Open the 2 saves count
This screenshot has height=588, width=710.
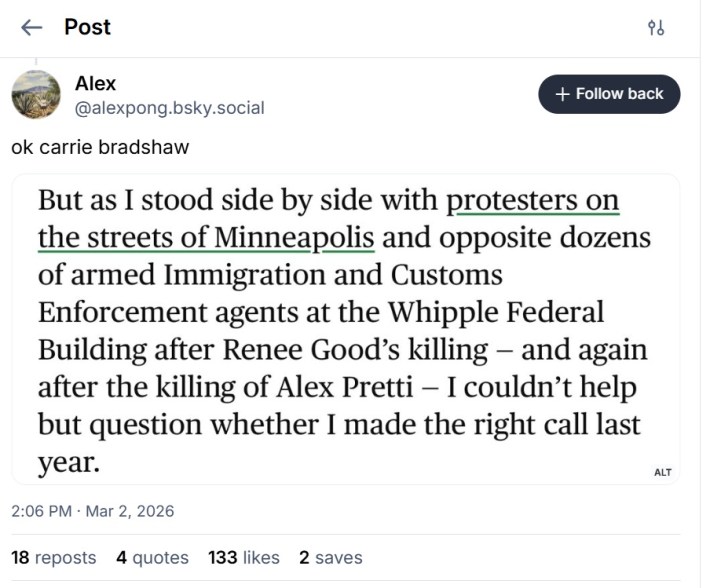click(330, 558)
